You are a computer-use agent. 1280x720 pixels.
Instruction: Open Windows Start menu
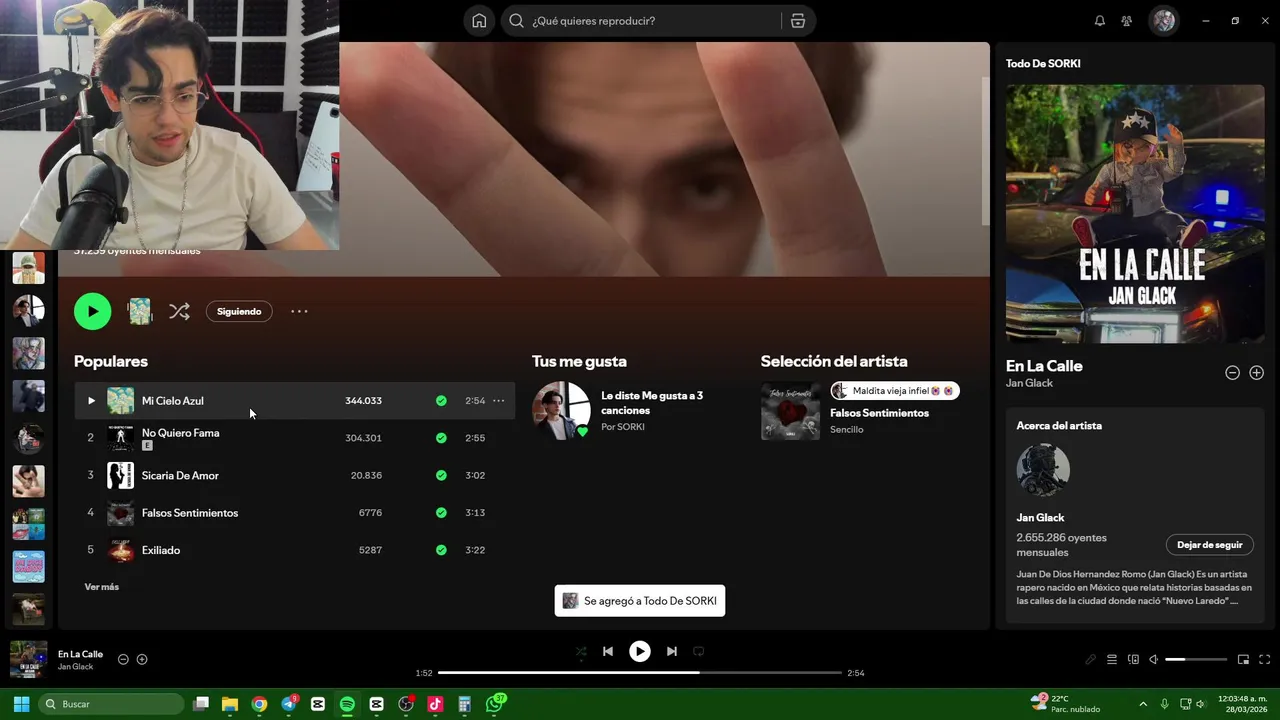(x=21, y=704)
